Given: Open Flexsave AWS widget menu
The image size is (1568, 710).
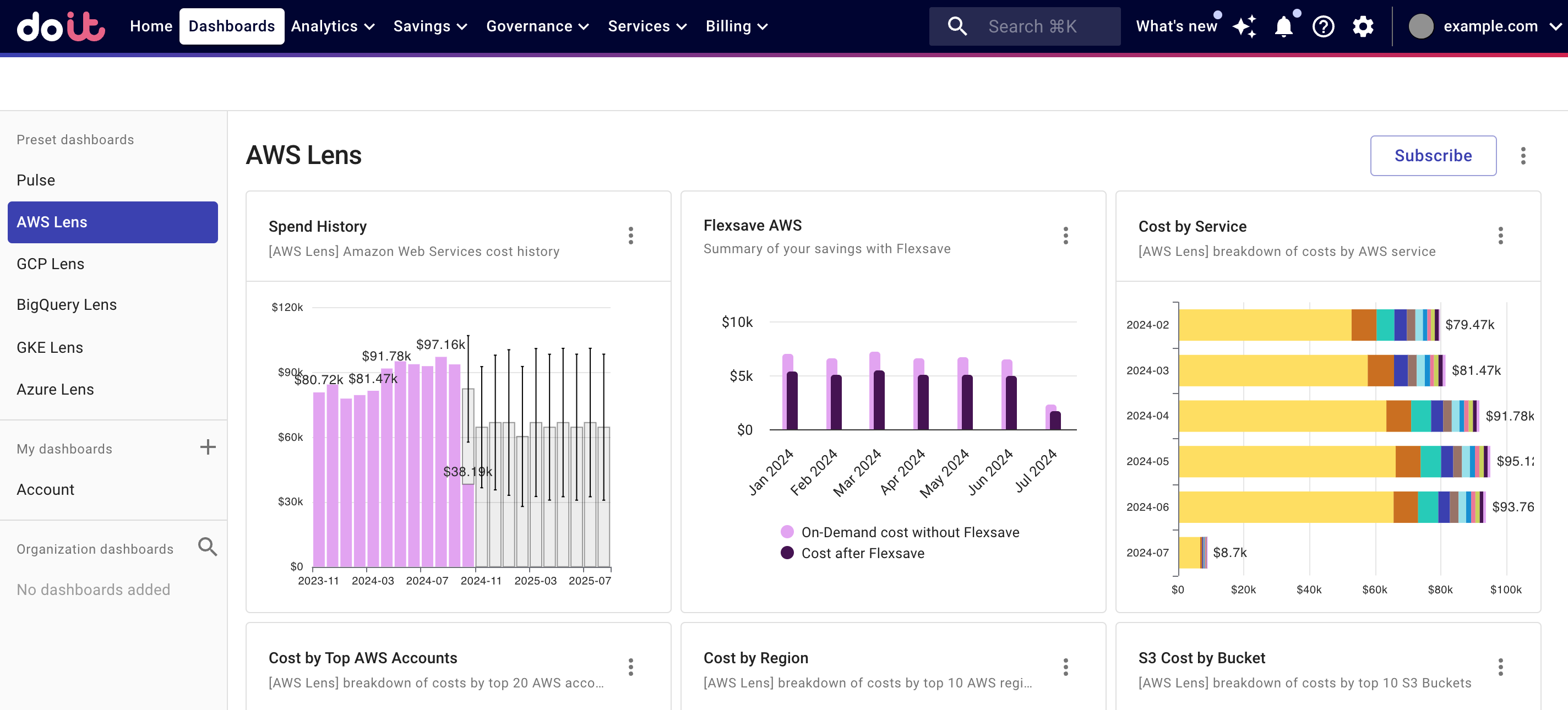Looking at the screenshot, I should [x=1065, y=236].
